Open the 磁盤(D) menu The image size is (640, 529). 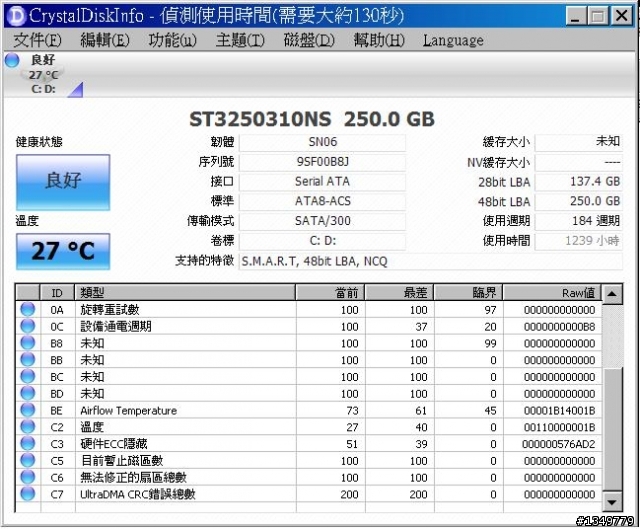tap(309, 40)
